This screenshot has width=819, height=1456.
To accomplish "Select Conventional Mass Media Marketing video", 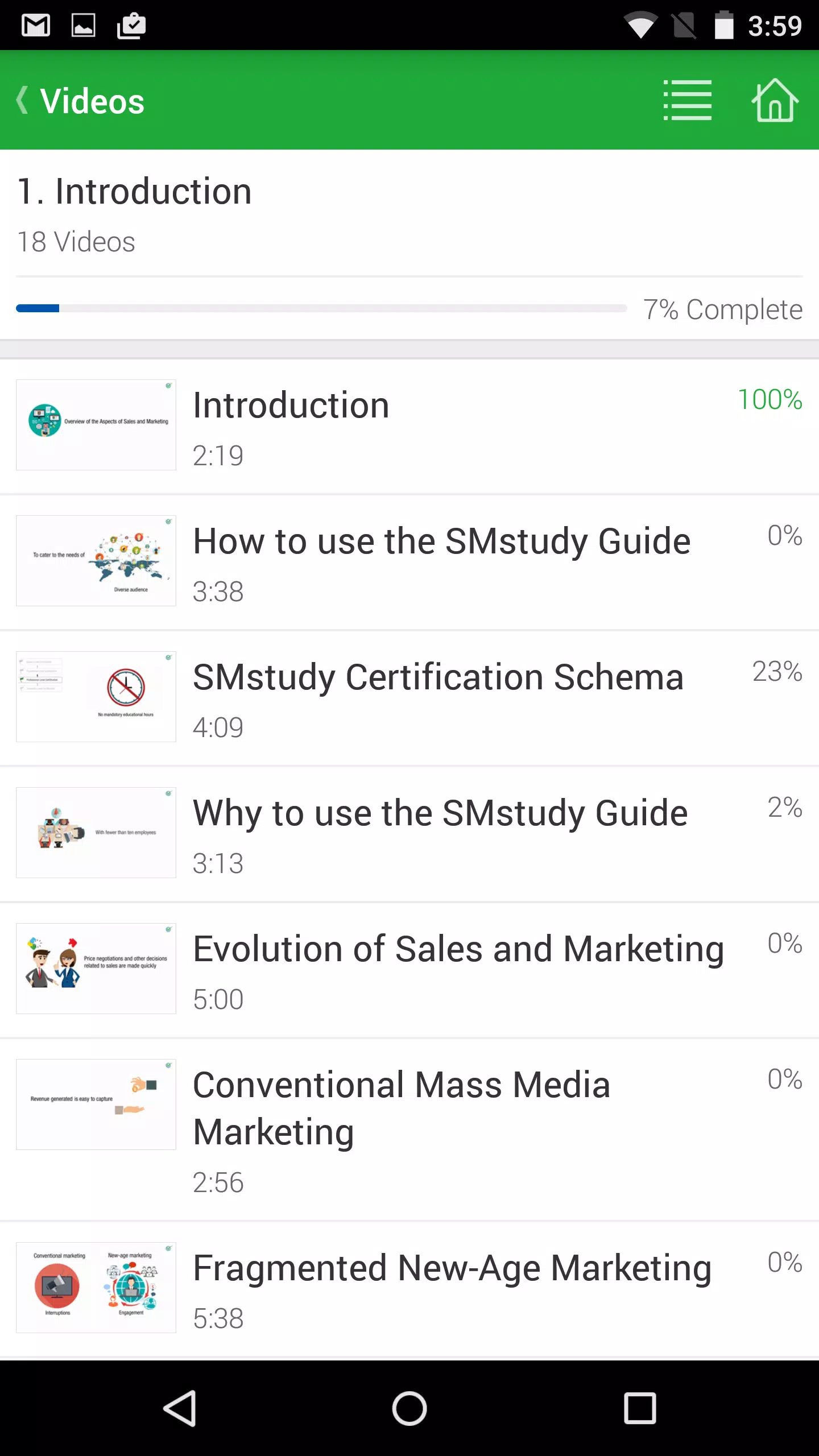I will (409, 1130).
